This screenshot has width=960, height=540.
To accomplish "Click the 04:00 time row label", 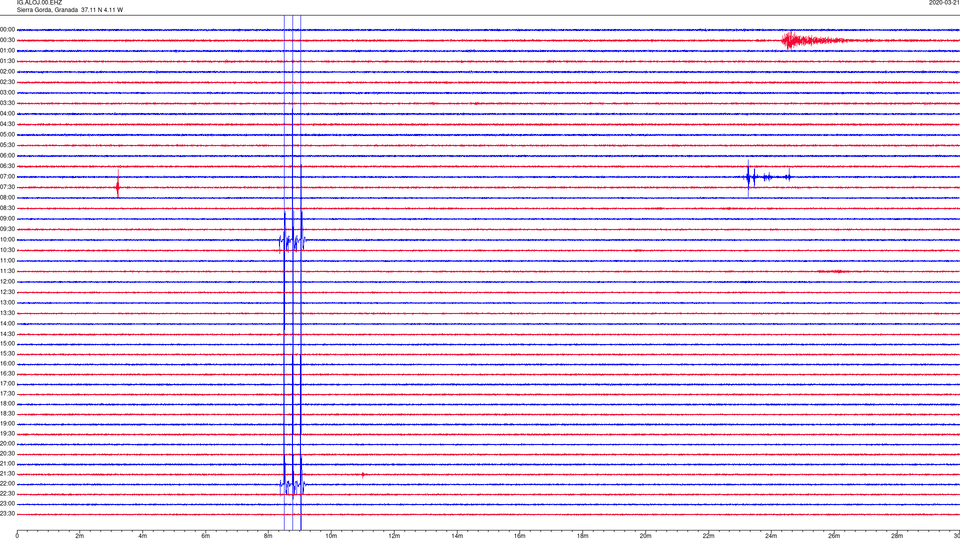I will click(7, 113).
